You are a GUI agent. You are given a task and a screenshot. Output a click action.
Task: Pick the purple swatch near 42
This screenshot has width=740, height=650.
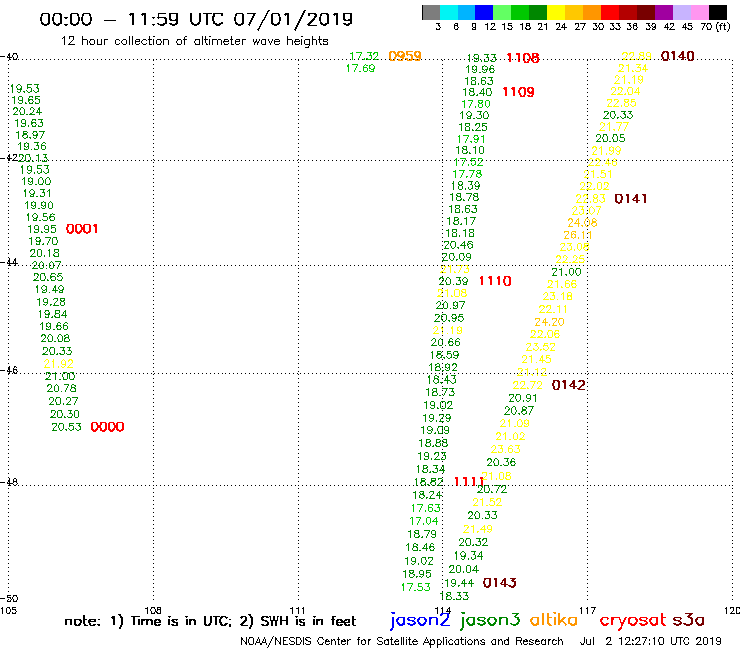(664, 12)
